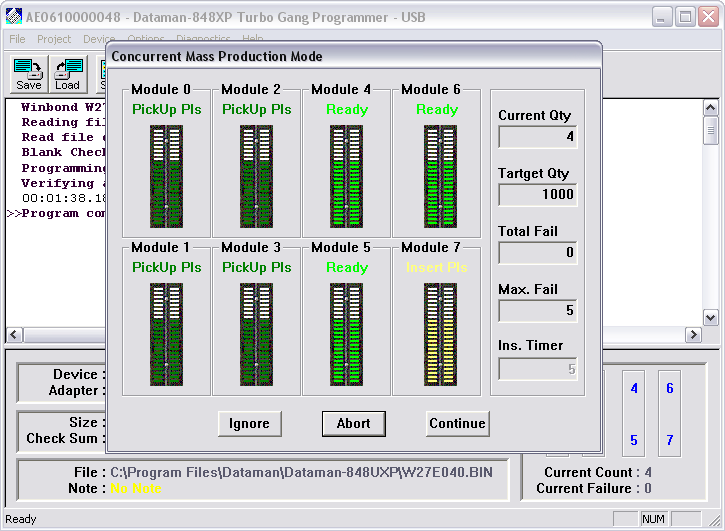Screen dimensions: 725x531
Task: Click the log scroll down arrow
Action: tap(711, 318)
